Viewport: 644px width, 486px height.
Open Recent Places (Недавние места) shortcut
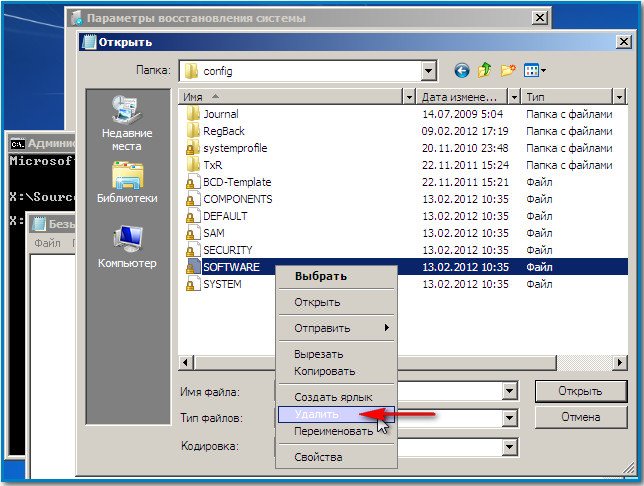(x=126, y=124)
